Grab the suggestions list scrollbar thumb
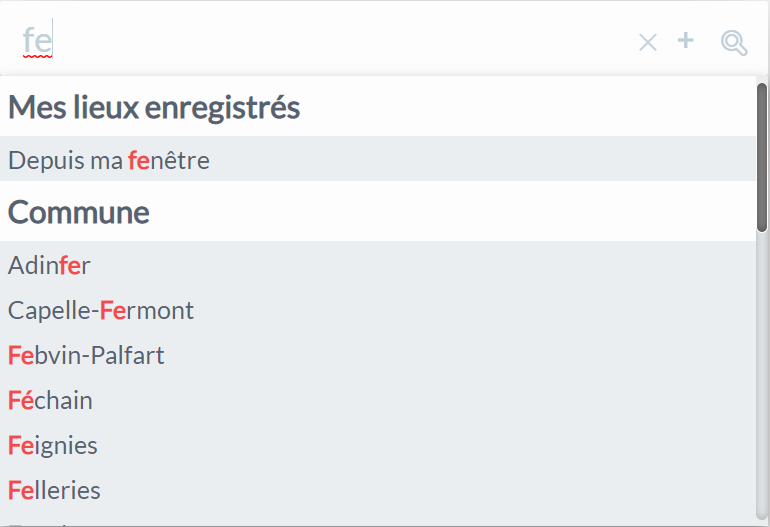 point(762,158)
